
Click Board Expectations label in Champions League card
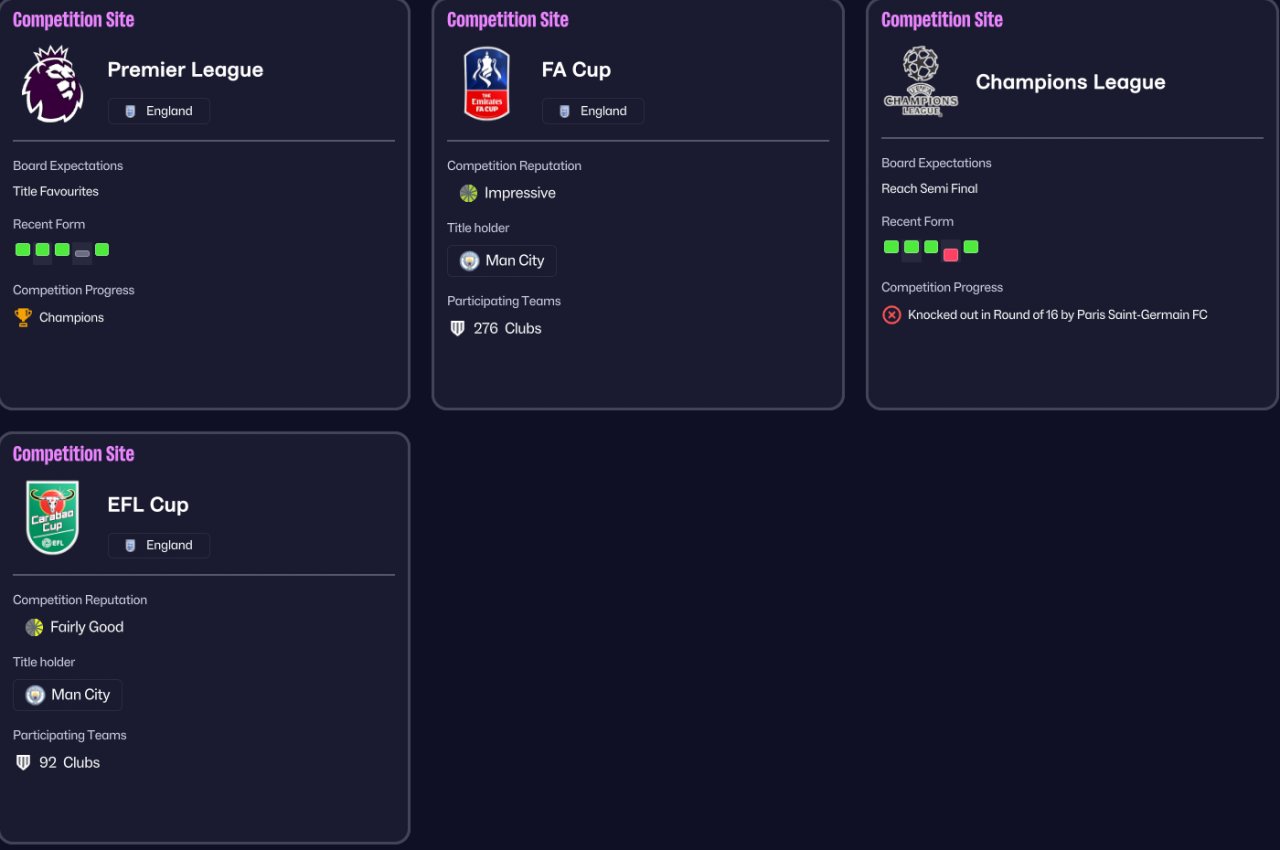coord(936,163)
